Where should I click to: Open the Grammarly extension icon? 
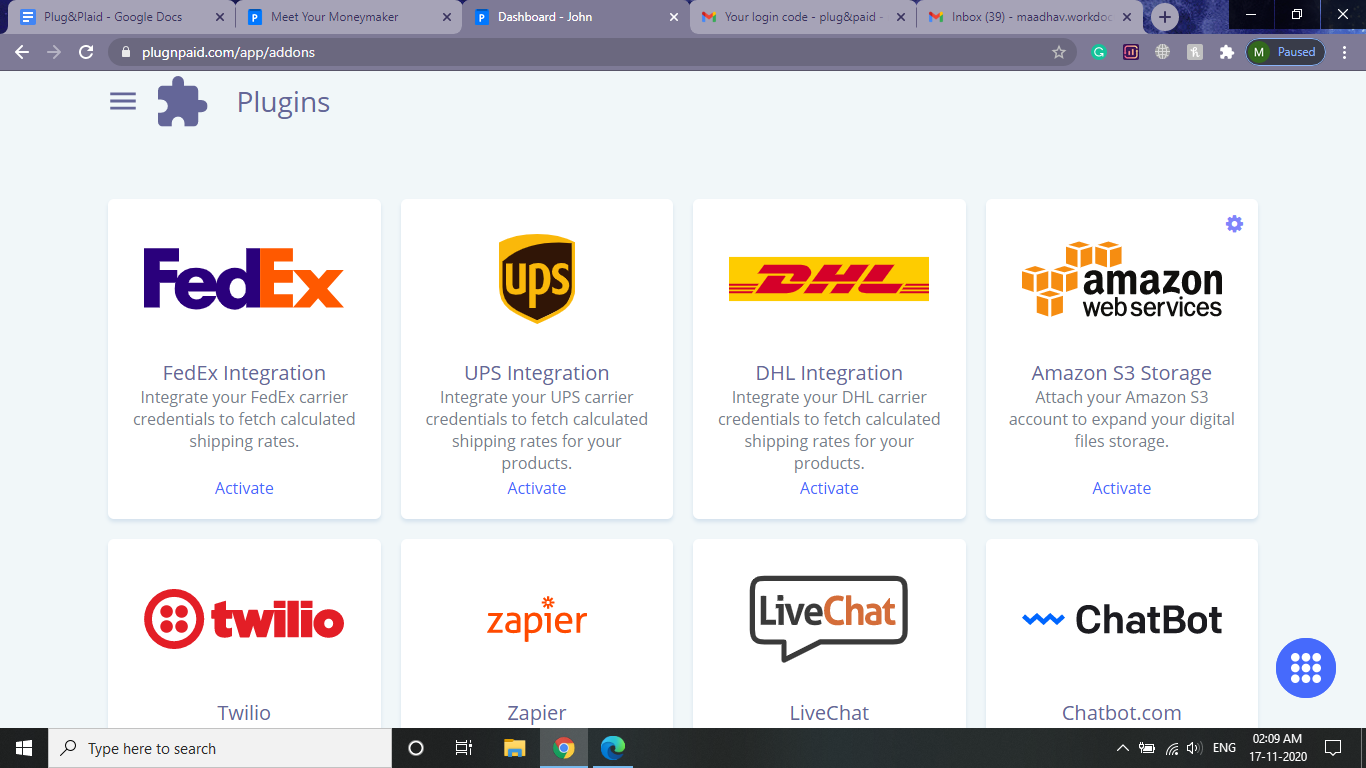[x=1099, y=52]
